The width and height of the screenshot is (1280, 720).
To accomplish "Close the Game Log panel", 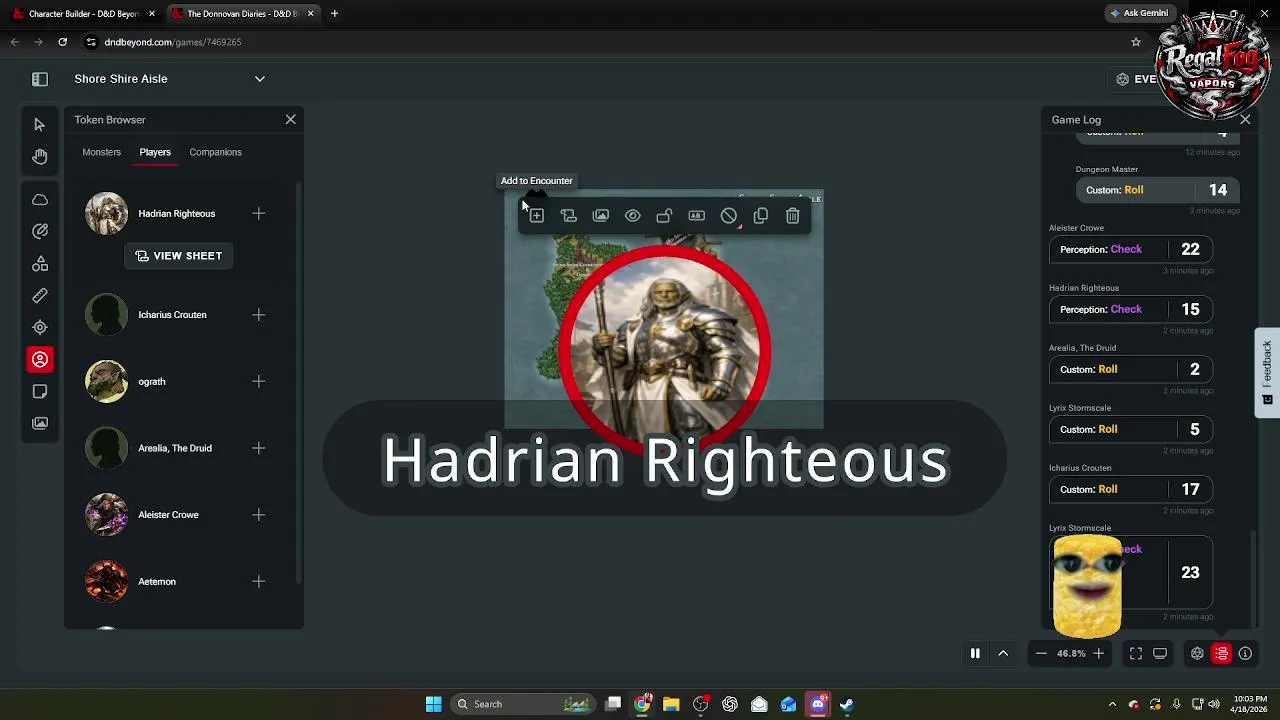I will 1245,120.
